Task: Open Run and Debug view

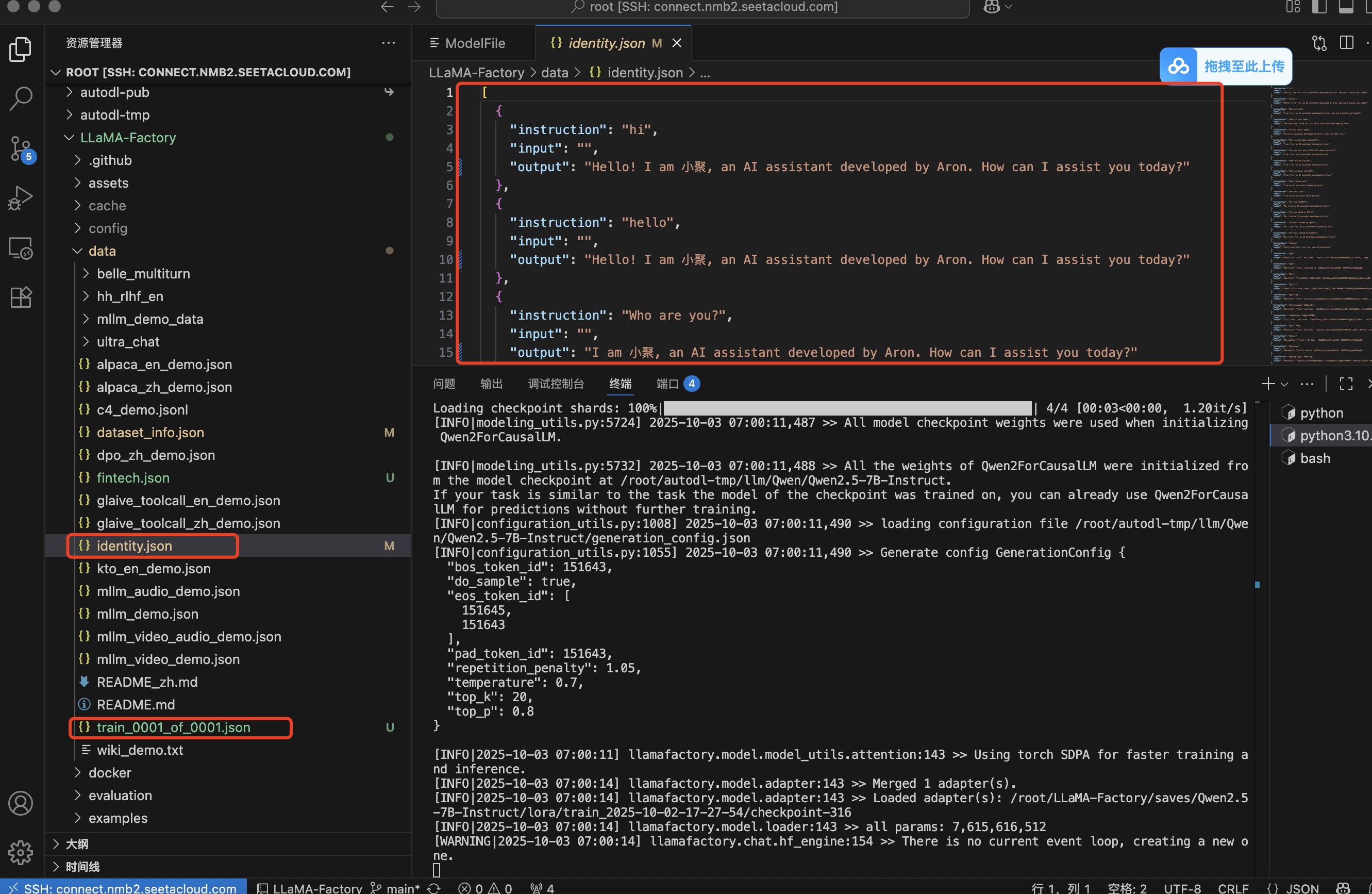Action: point(21,198)
